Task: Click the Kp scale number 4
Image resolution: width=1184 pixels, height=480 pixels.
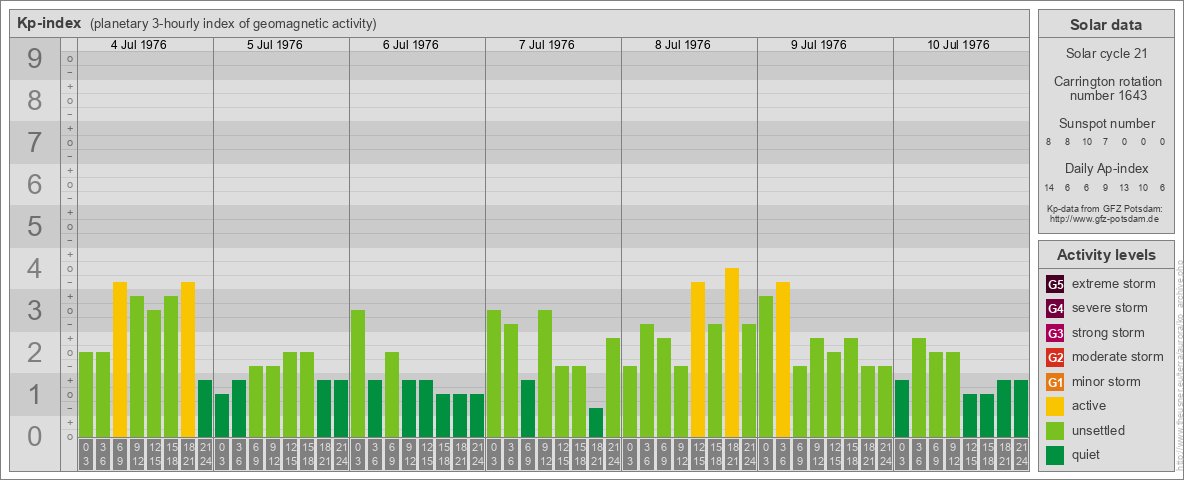Action: (x=35, y=269)
